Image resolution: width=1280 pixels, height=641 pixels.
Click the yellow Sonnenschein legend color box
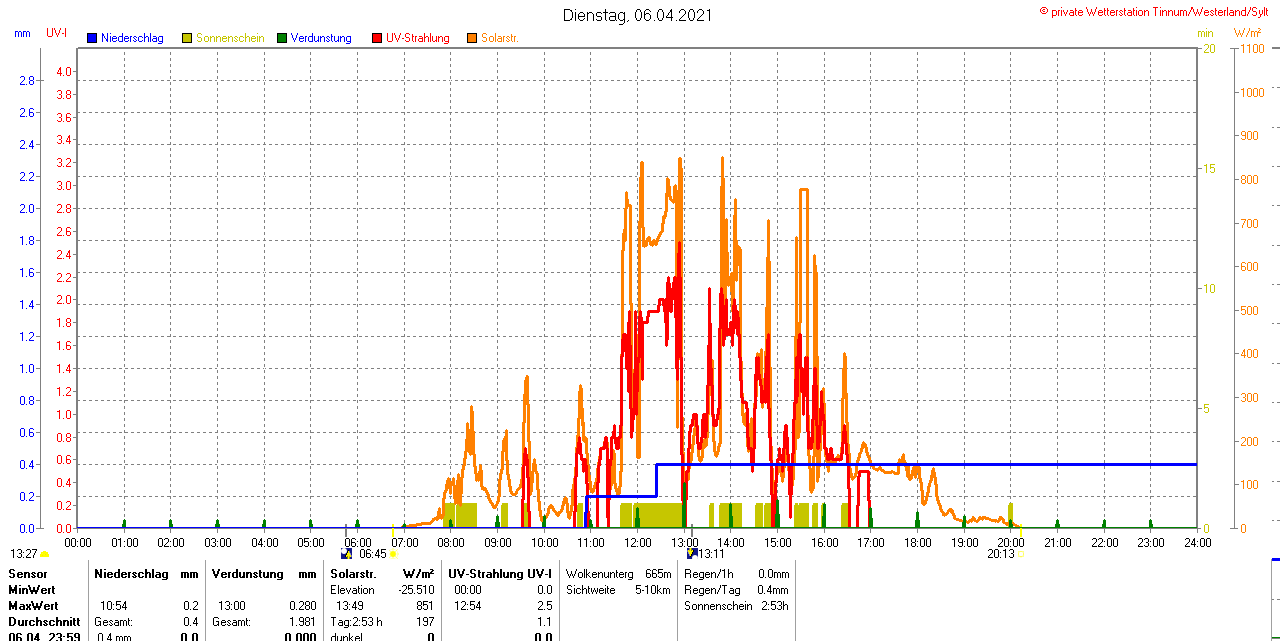(x=187, y=38)
